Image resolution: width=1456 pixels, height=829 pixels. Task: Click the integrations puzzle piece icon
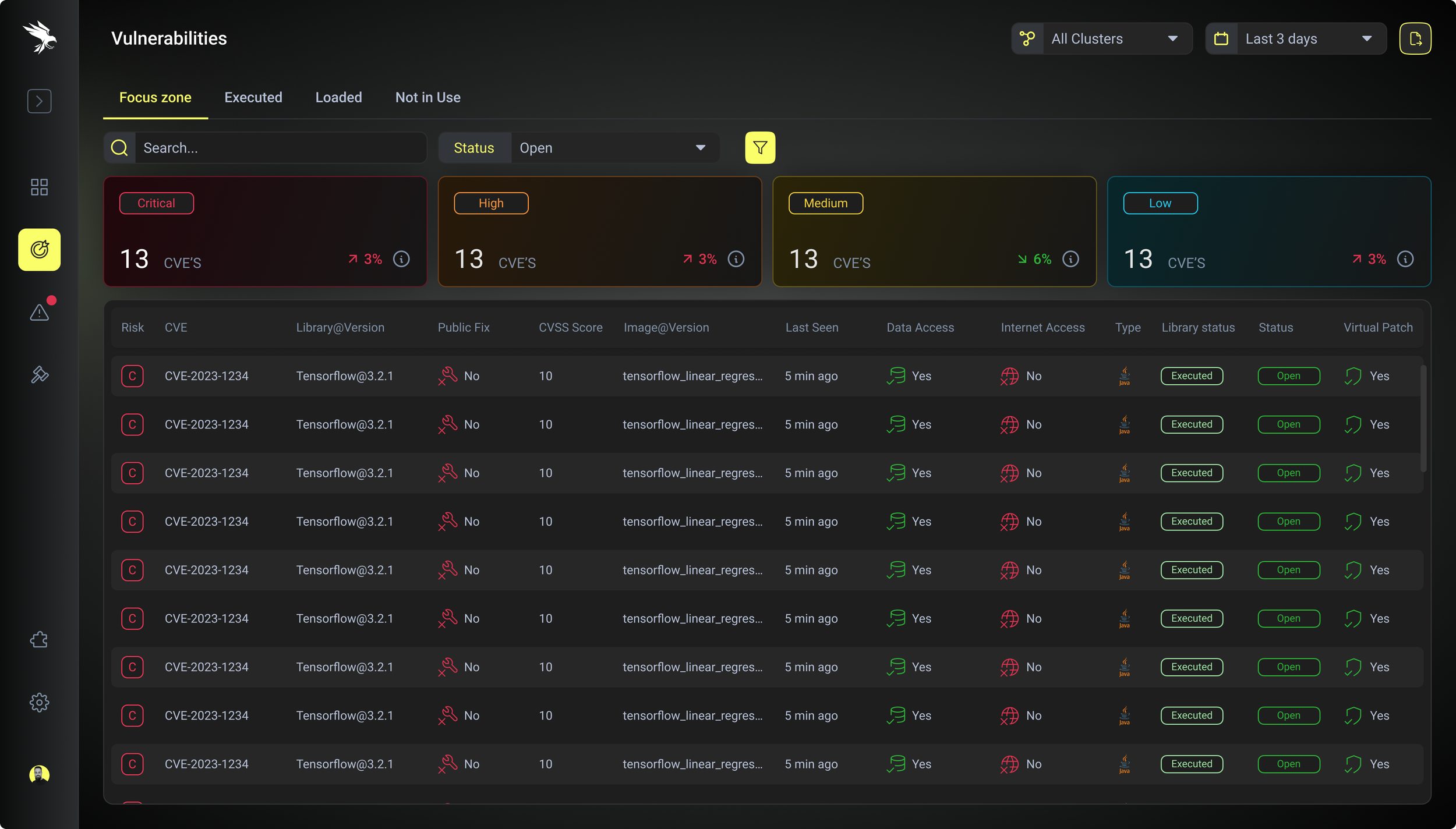[x=39, y=640]
